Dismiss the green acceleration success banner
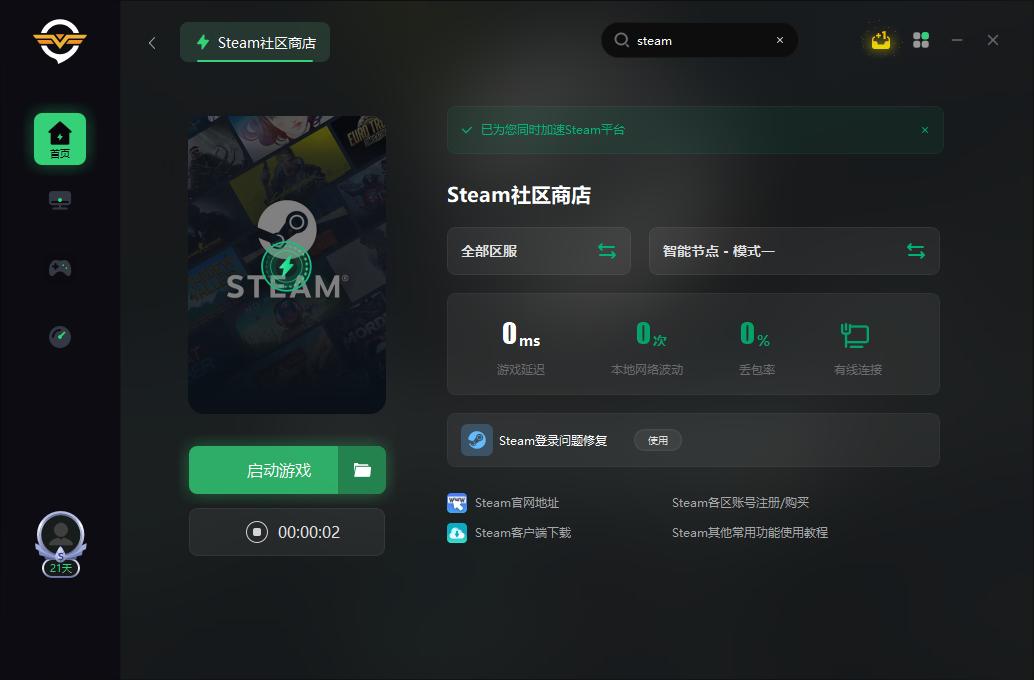The height and width of the screenshot is (680, 1034). [923, 130]
